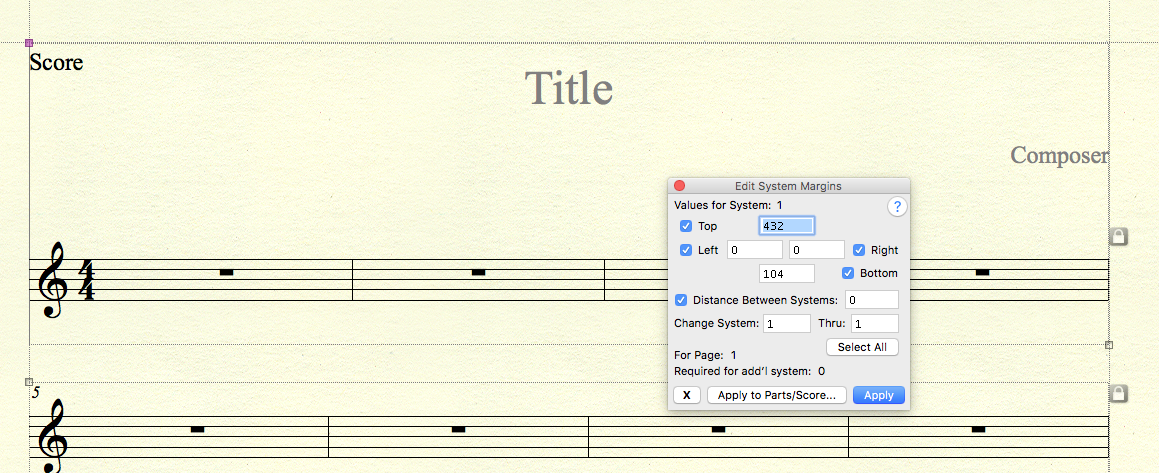Click the Top margin field showing 432

pos(786,226)
